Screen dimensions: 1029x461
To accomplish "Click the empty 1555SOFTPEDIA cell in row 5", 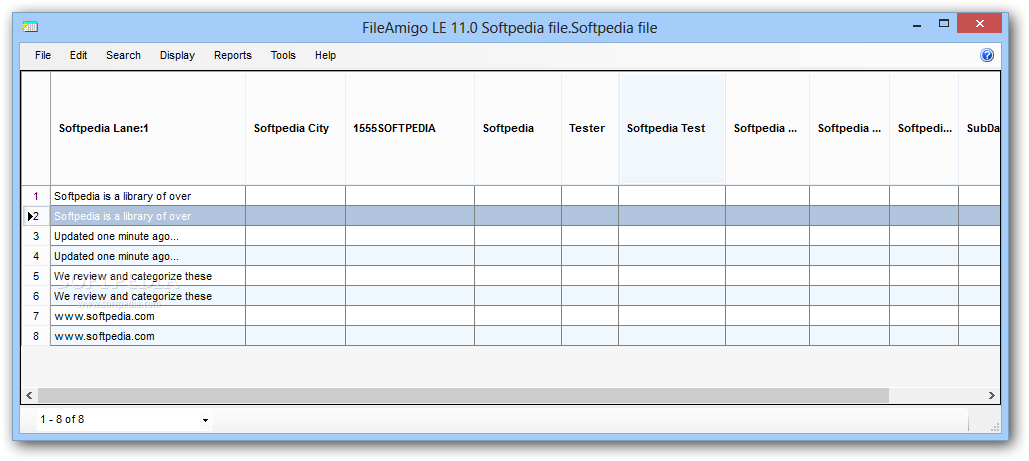I will click(410, 276).
